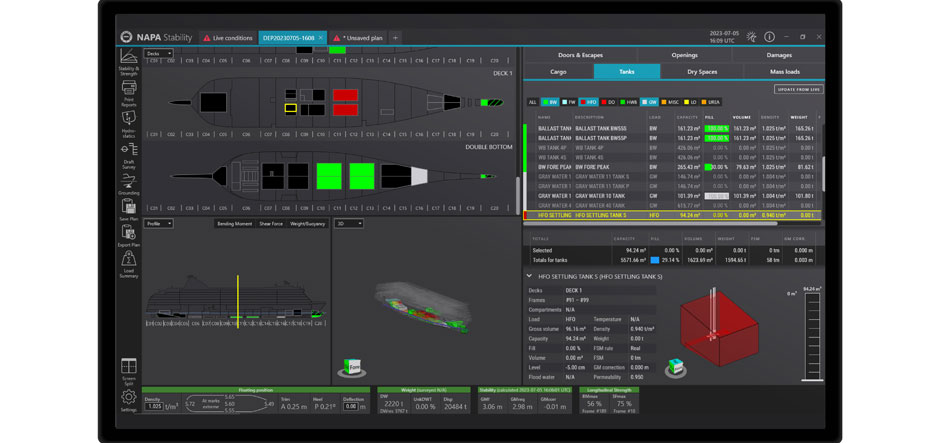Click the tank level gauge ruler
This screenshot has width=940, height=443.
(x=811, y=336)
